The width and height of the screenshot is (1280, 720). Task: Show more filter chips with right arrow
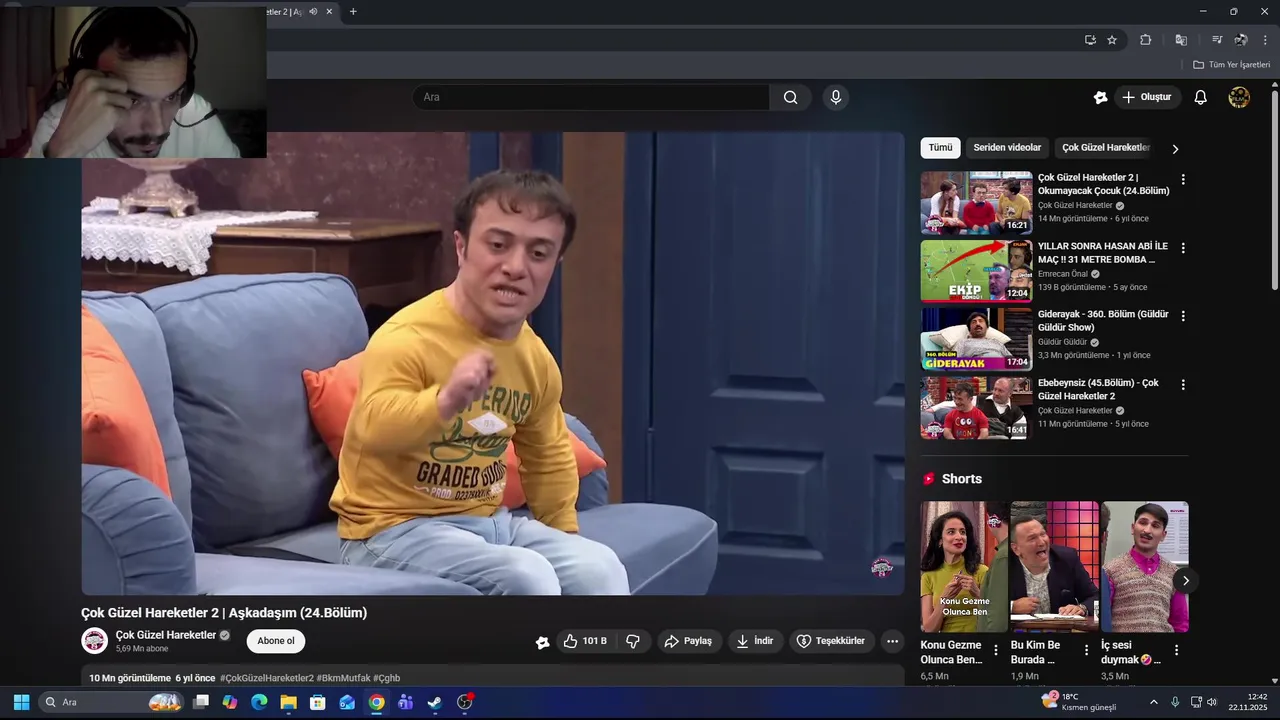click(x=1175, y=149)
